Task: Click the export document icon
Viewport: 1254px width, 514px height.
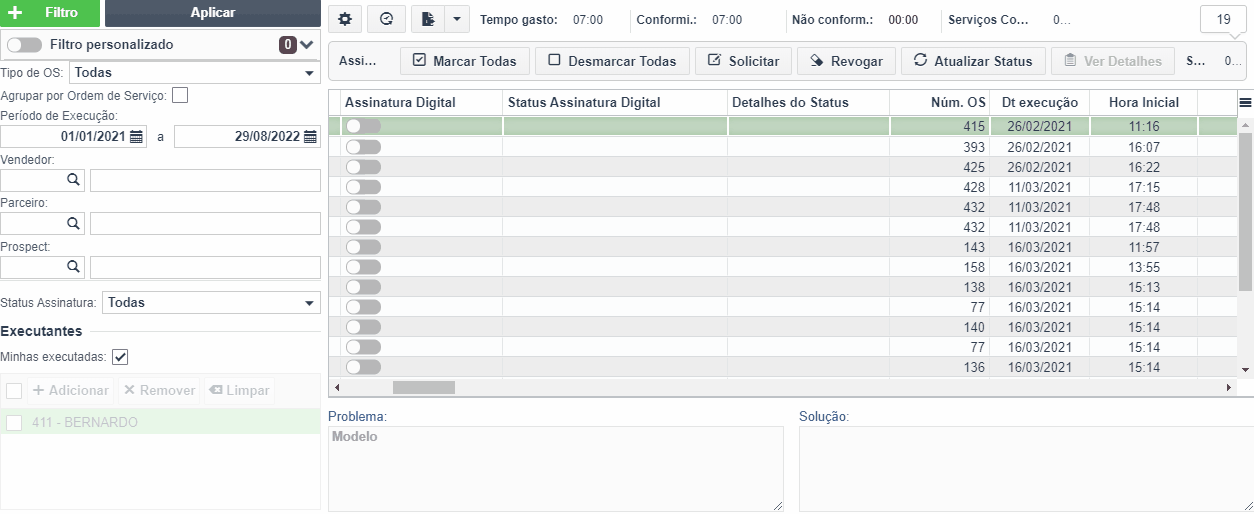Action: pos(427,19)
